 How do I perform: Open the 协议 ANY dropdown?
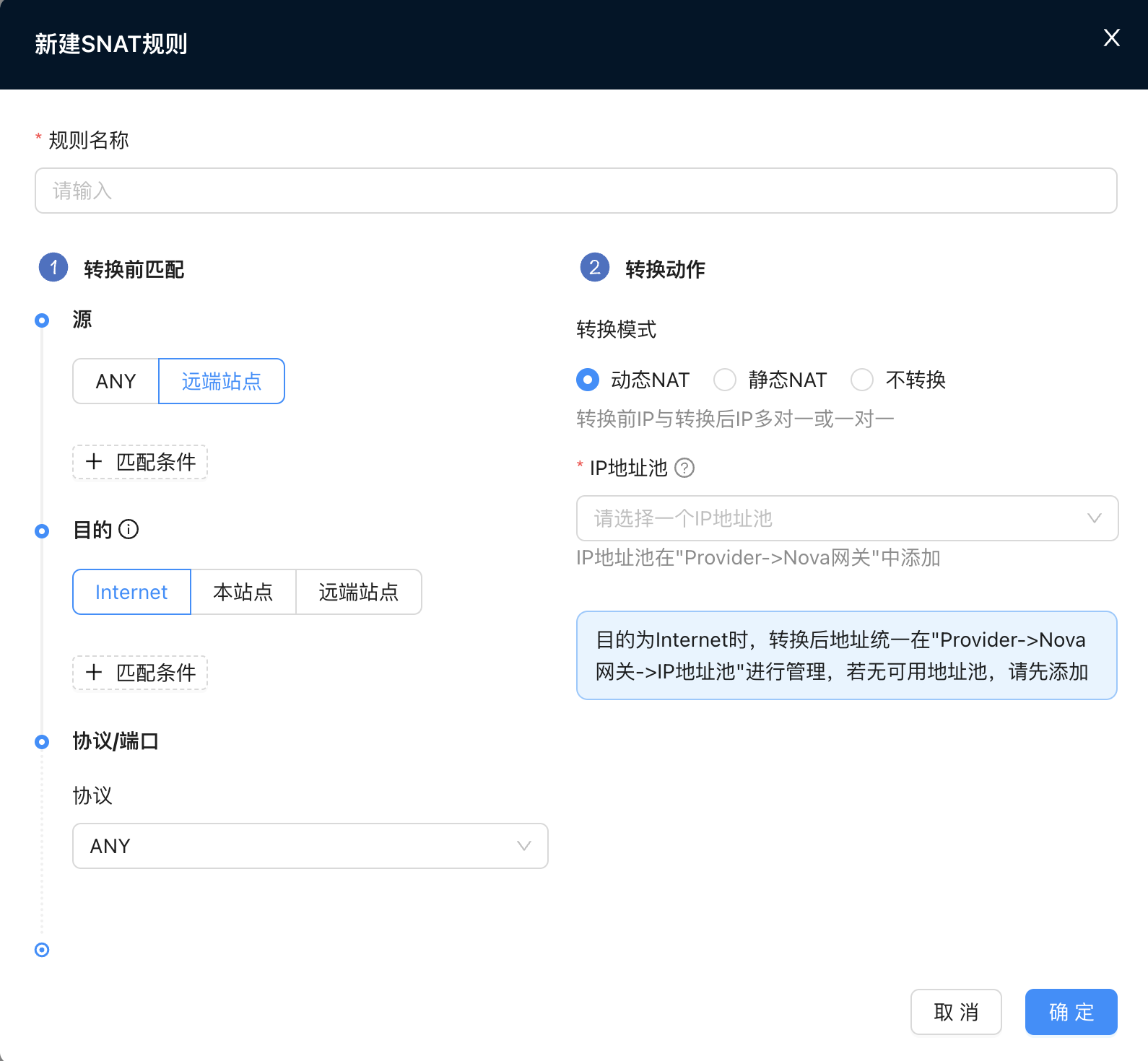coord(310,846)
